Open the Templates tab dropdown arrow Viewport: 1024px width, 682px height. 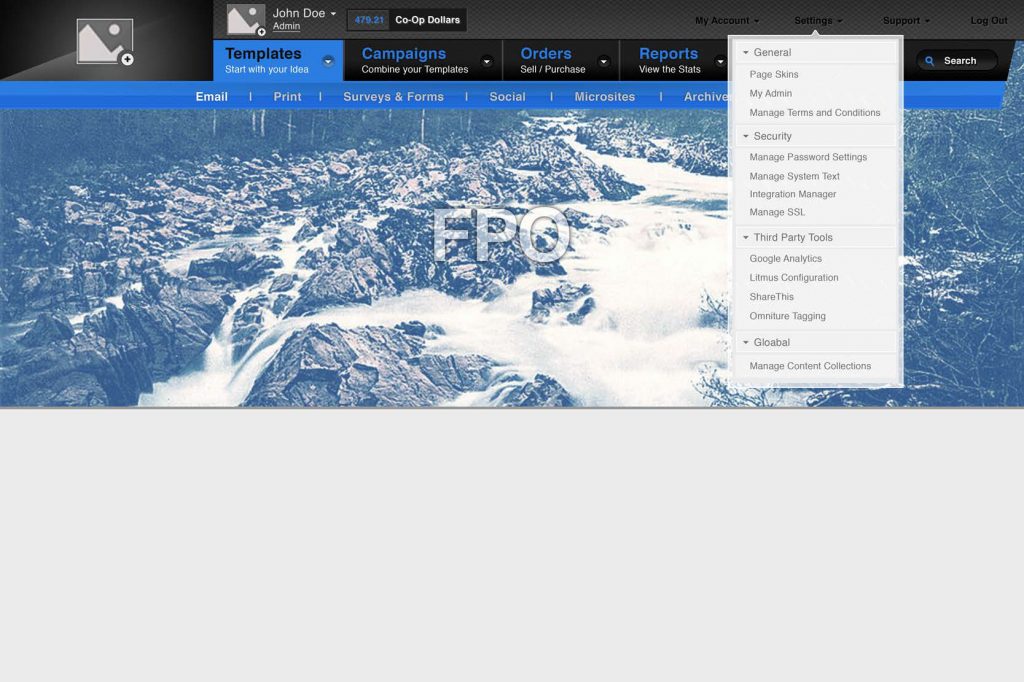pyautogui.click(x=328, y=61)
